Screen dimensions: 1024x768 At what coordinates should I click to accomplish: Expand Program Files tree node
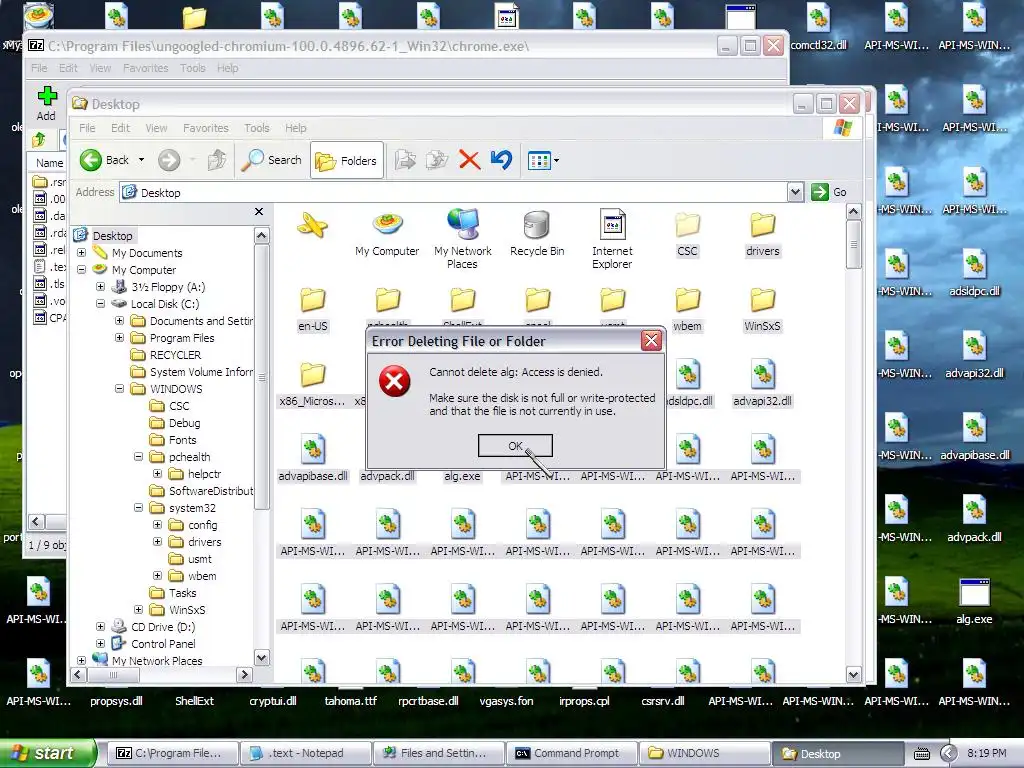coord(120,338)
